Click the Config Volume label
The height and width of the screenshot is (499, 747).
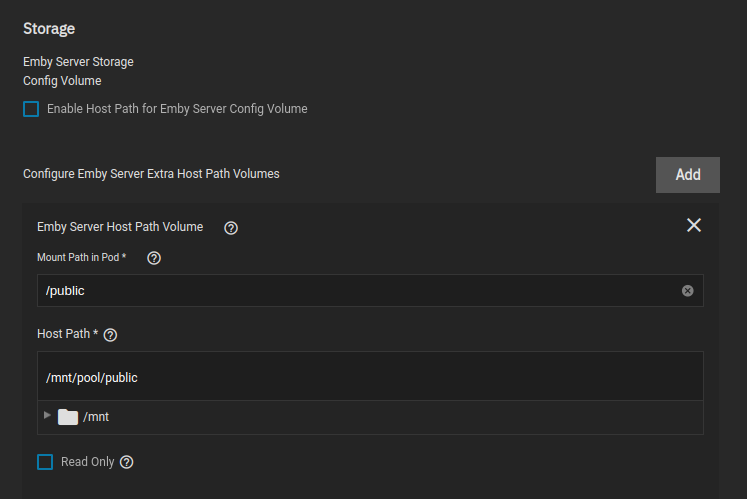[62, 81]
